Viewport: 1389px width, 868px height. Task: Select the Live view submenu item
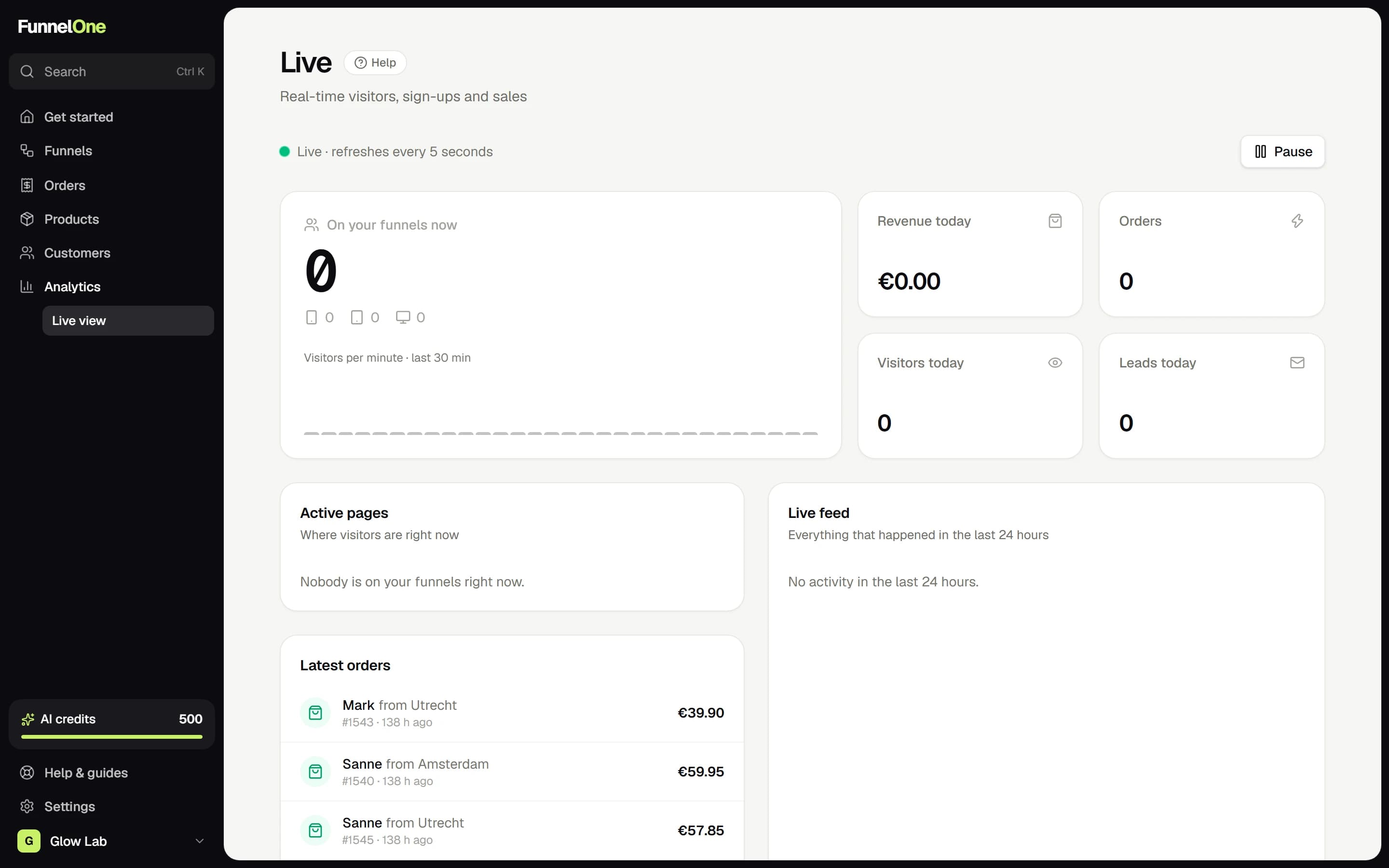point(128,320)
